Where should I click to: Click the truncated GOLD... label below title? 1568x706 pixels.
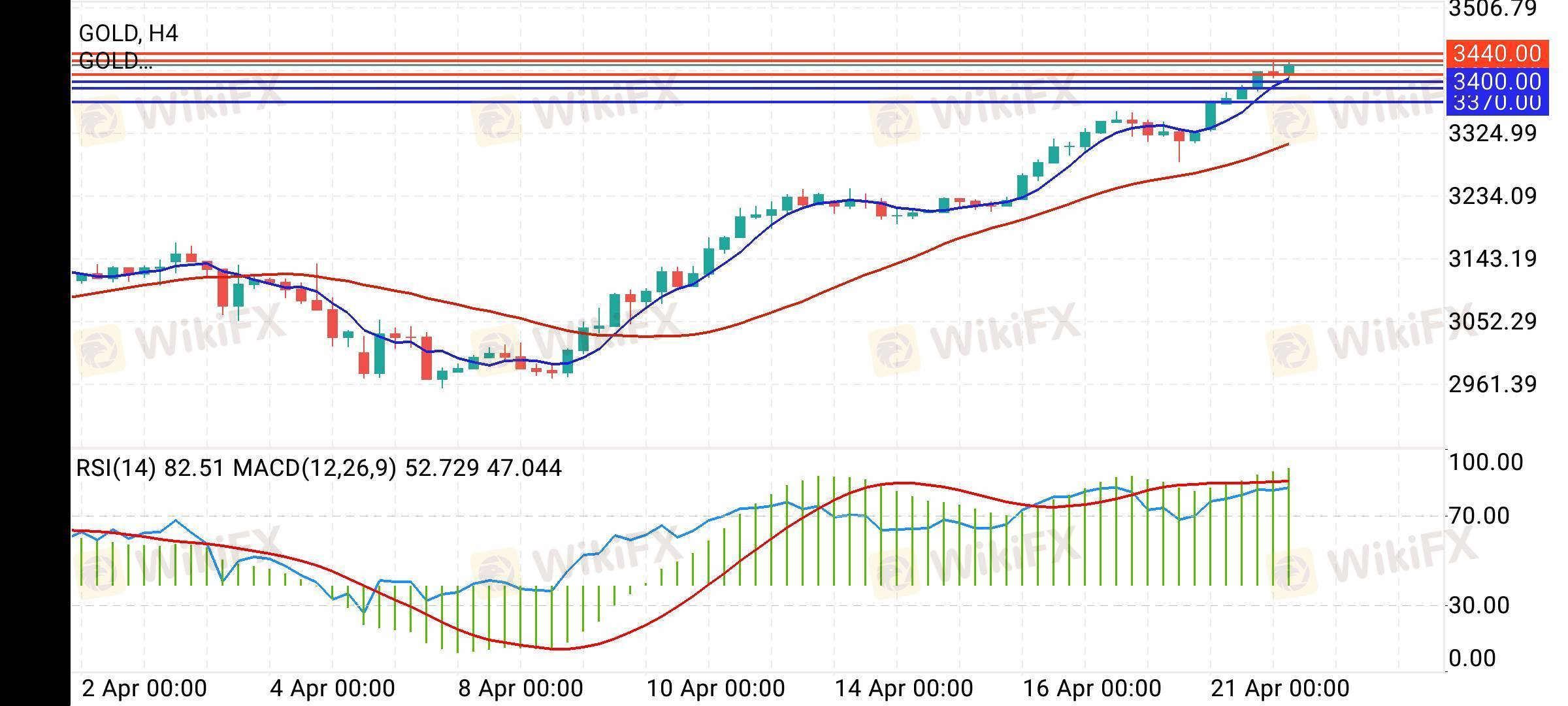pos(116,61)
